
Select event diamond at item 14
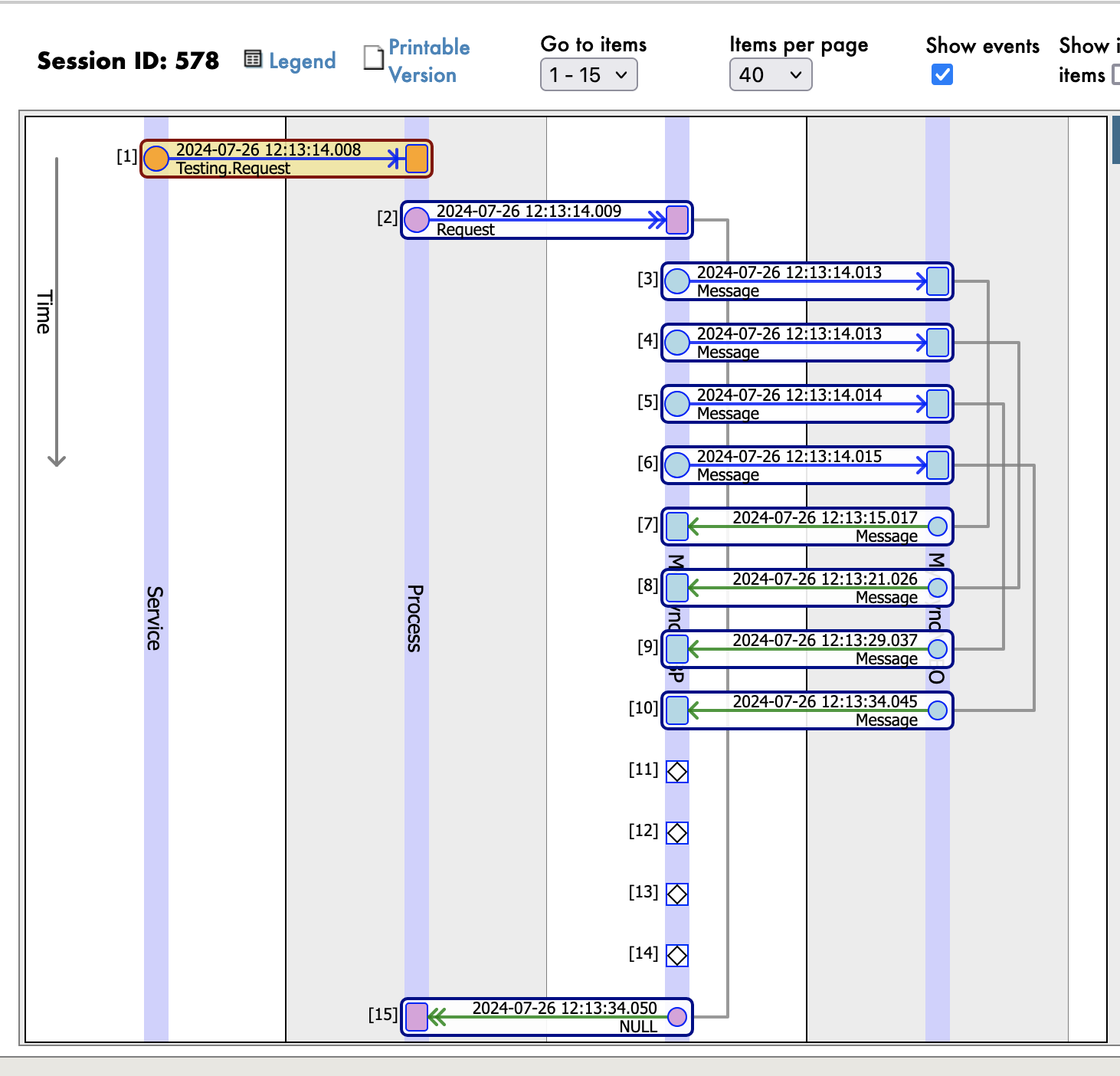tap(677, 956)
